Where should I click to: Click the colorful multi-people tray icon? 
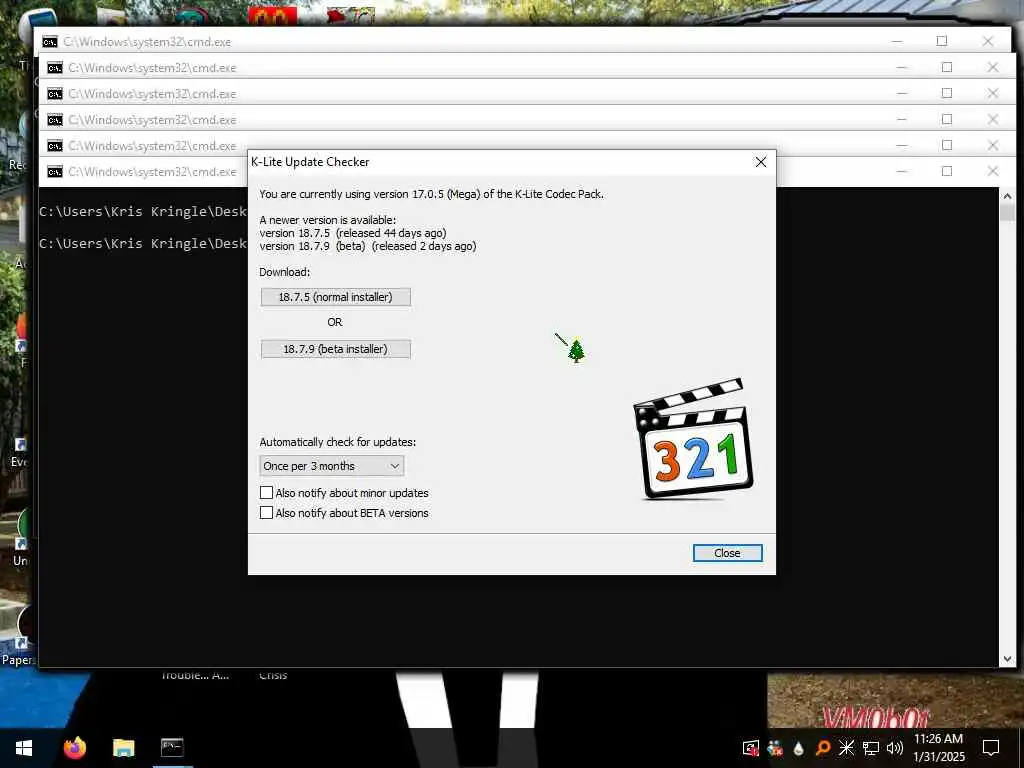(x=775, y=748)
